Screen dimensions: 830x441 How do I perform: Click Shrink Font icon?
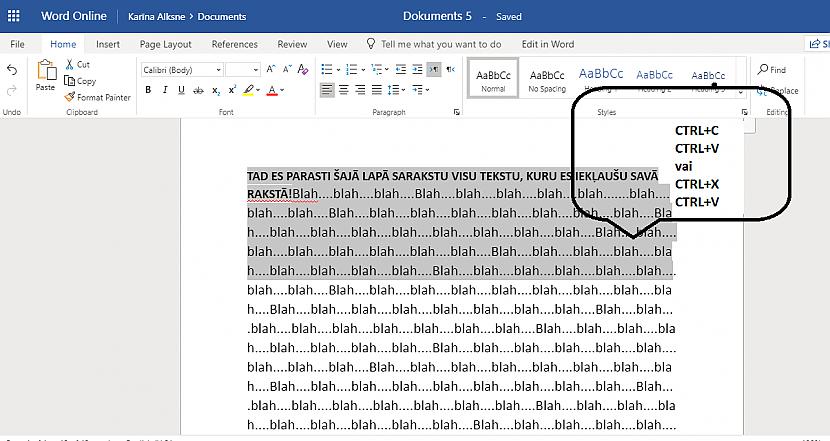[287, 69]
